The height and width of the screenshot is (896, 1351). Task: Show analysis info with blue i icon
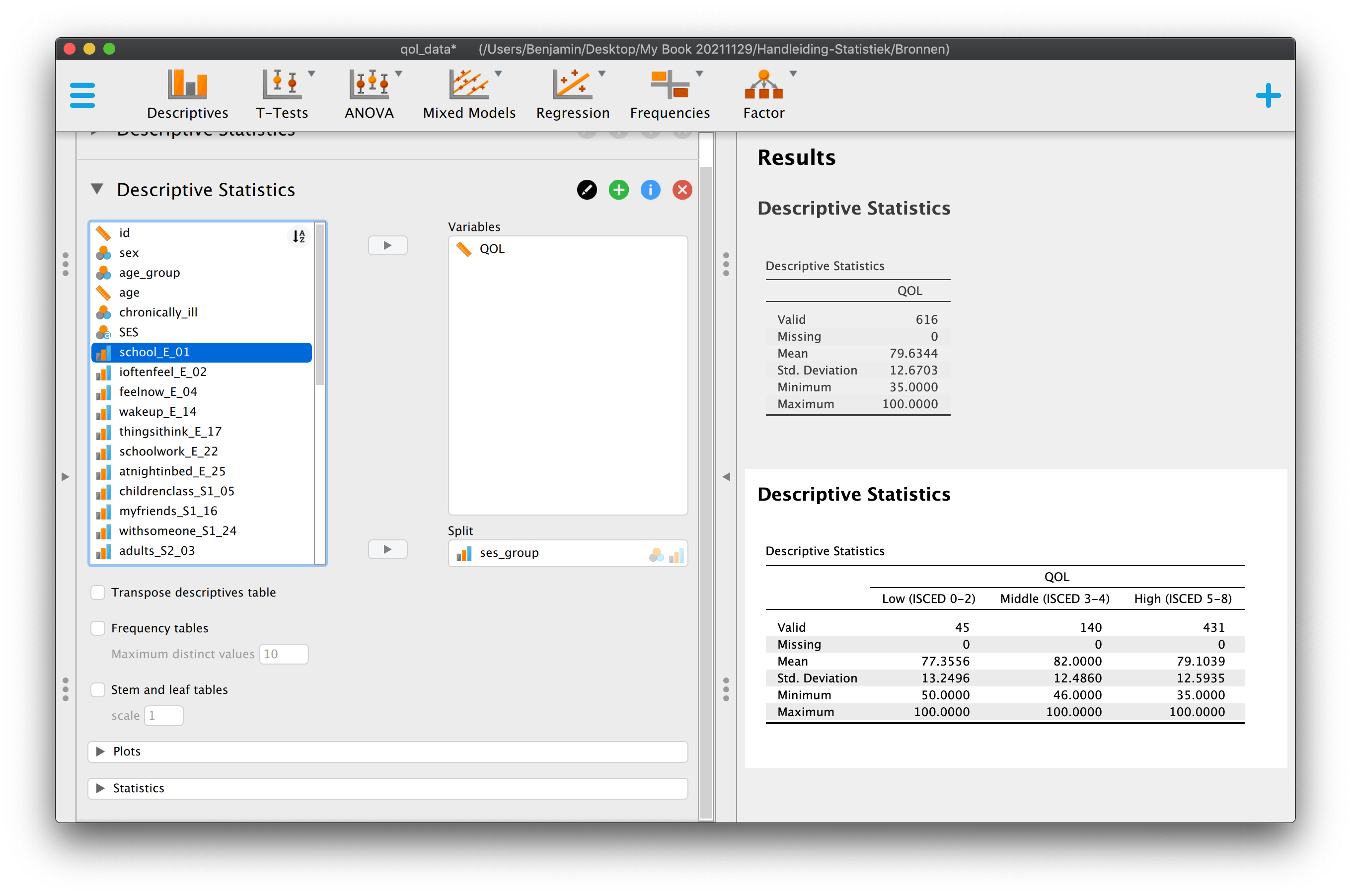pyautogui.click(x=650, y=190)
